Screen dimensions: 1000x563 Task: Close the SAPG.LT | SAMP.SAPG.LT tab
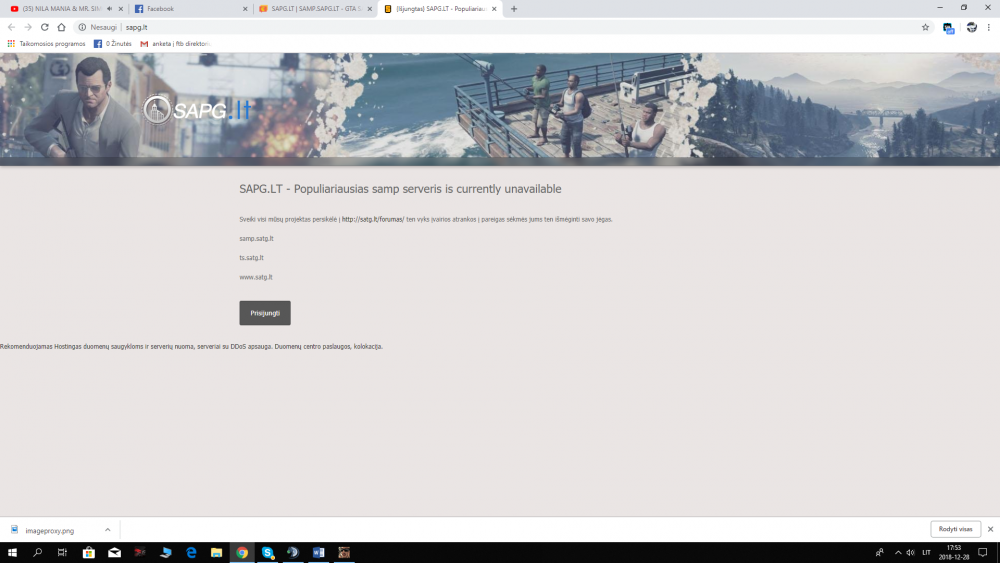[x=369, y=9]
